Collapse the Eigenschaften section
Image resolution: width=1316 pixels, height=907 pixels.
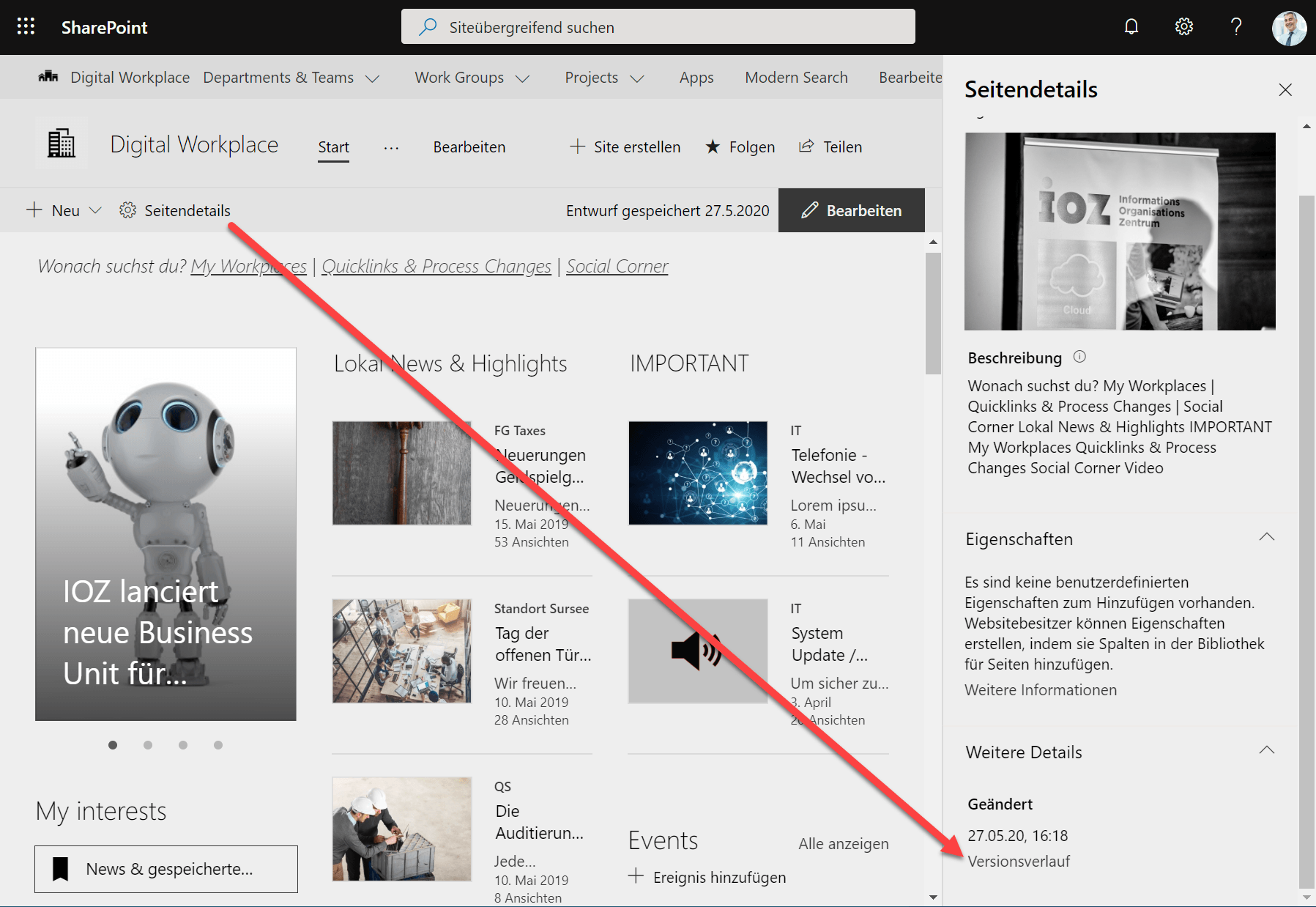(1267, 537)
